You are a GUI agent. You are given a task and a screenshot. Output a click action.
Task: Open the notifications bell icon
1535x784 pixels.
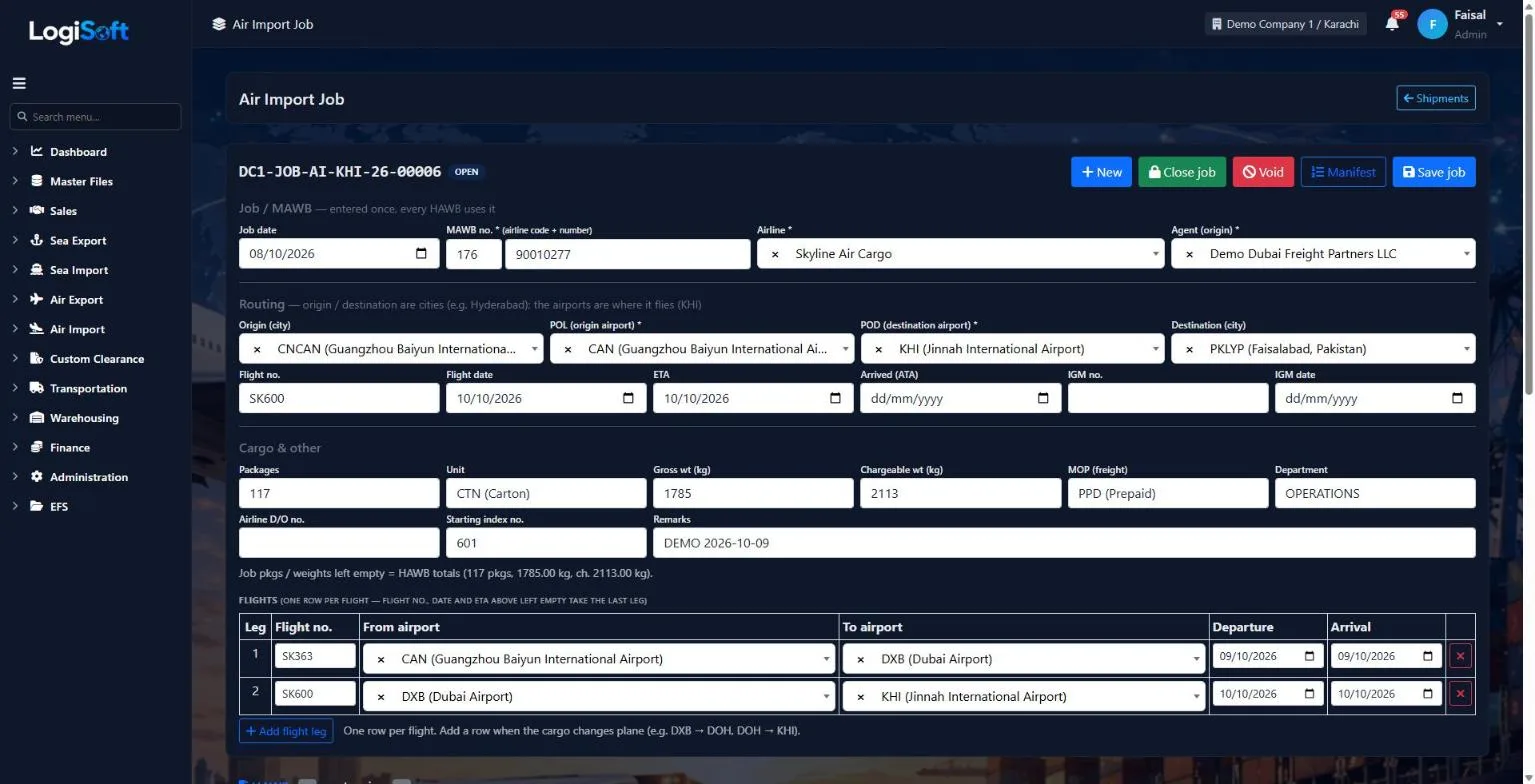(x=1392, y=24)
